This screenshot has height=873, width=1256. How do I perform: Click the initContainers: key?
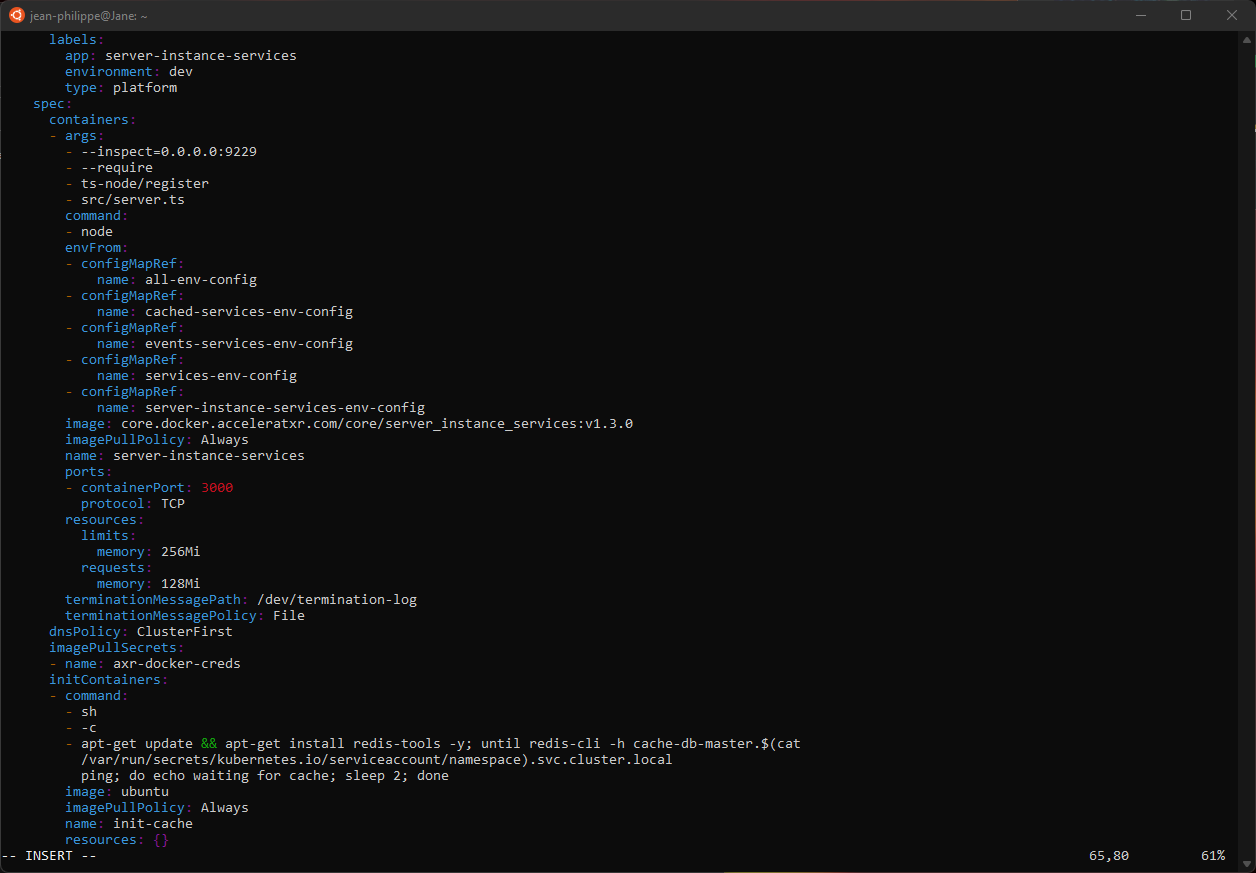(109, 680)
